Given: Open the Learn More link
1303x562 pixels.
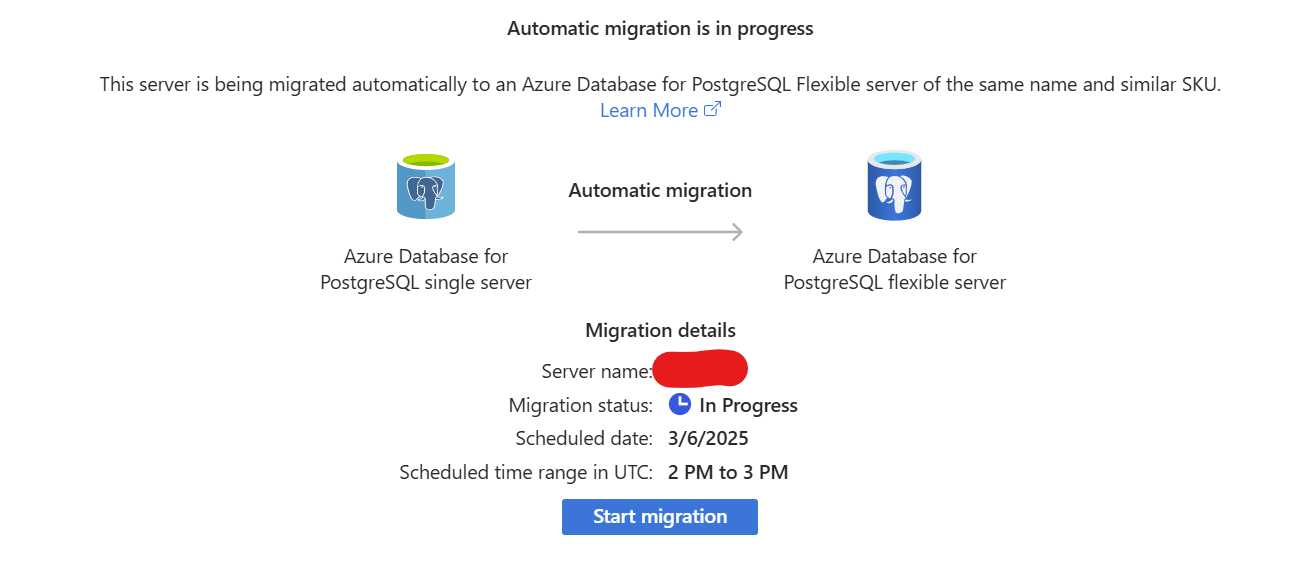Looking at the screenshot, I should (x=648, y=111).
